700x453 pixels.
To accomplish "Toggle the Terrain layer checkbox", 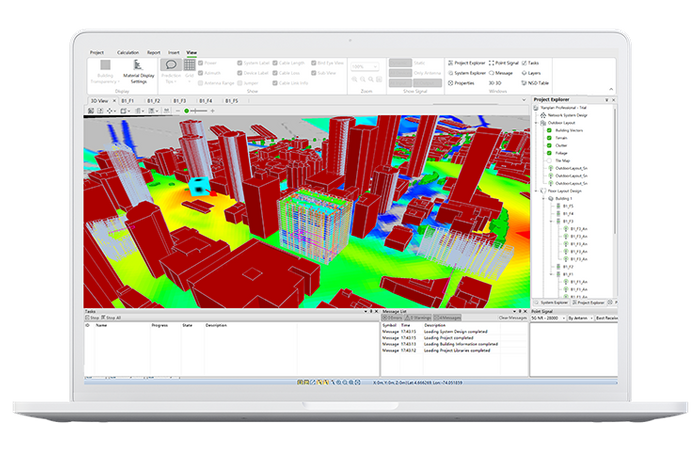I will pos(550,138).
